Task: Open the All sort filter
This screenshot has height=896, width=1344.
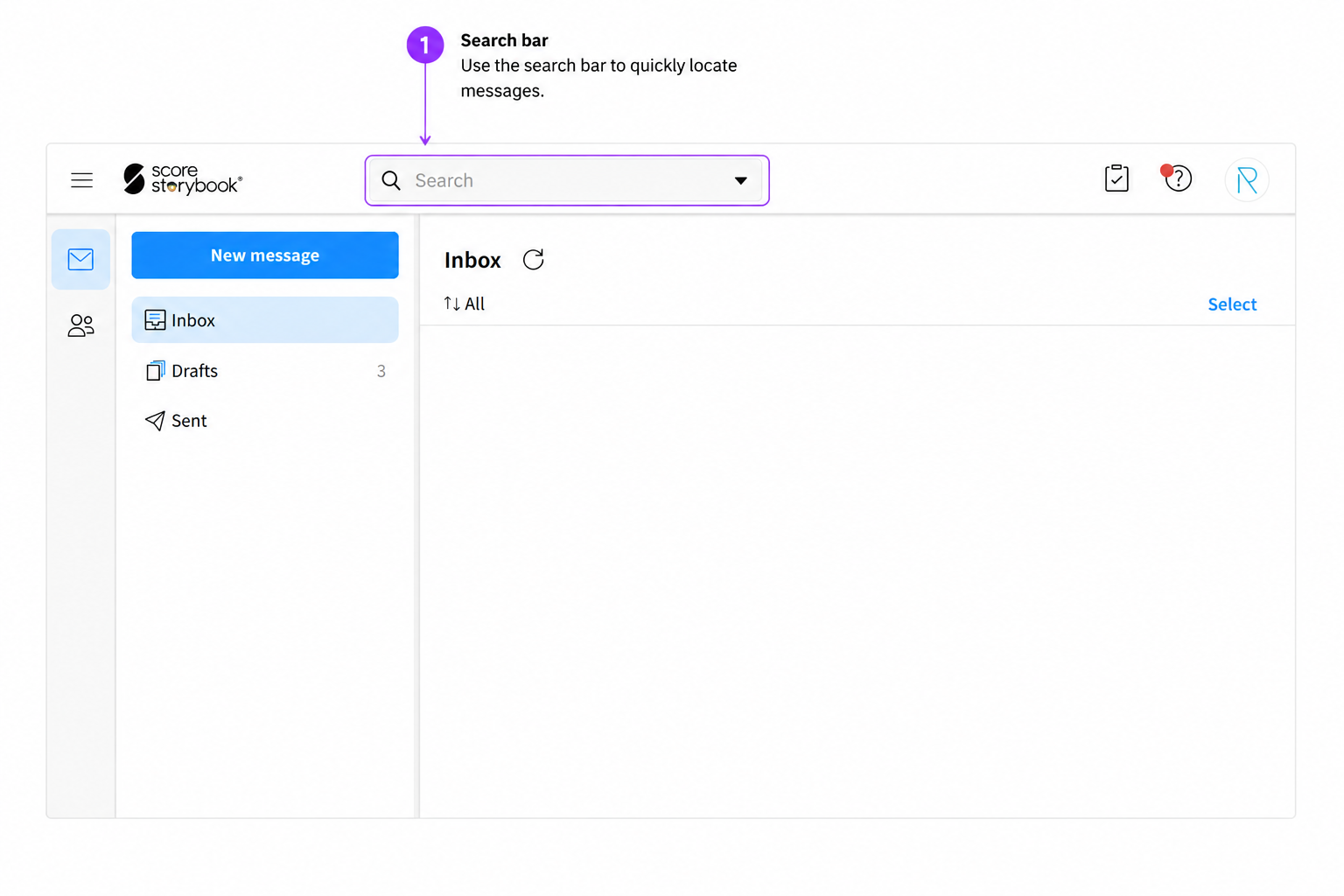Action: pos(464,304)
